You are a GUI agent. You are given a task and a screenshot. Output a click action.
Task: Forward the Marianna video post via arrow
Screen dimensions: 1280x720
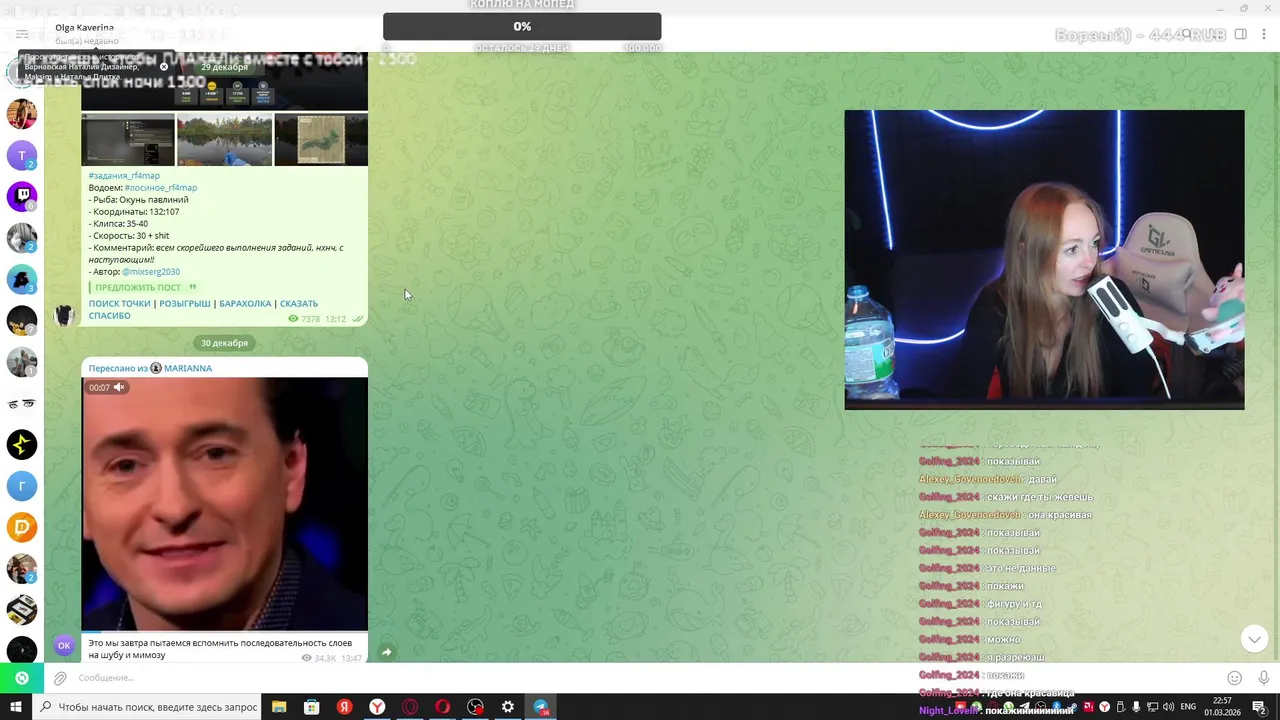(x=387, y=652)
